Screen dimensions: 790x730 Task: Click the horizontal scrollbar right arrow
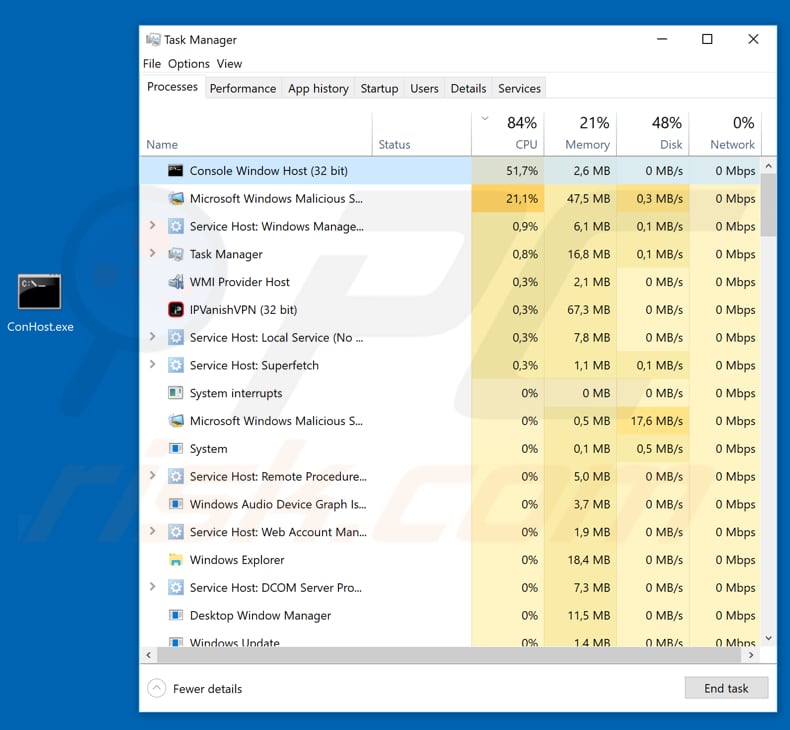click(x=751, y=655)
